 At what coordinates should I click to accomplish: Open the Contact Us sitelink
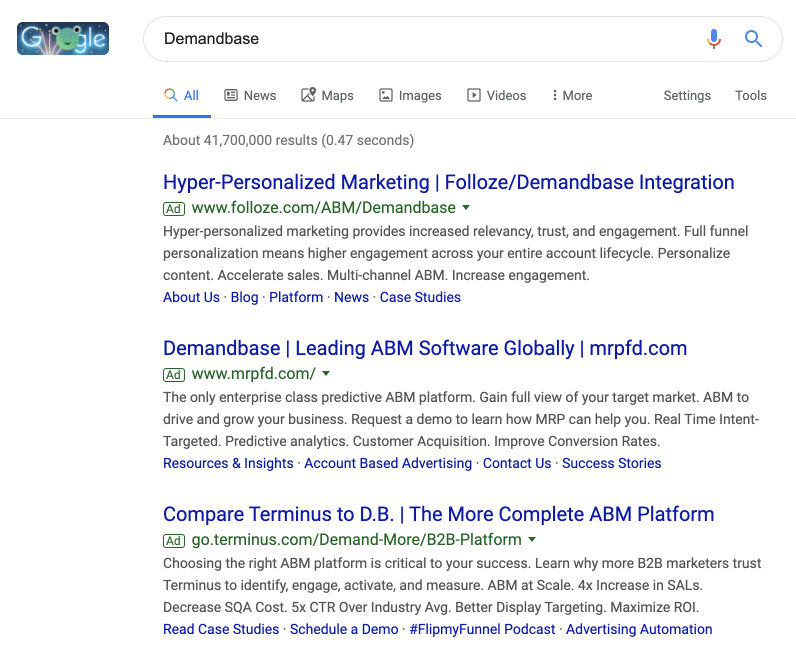click(x=517, y=463)
